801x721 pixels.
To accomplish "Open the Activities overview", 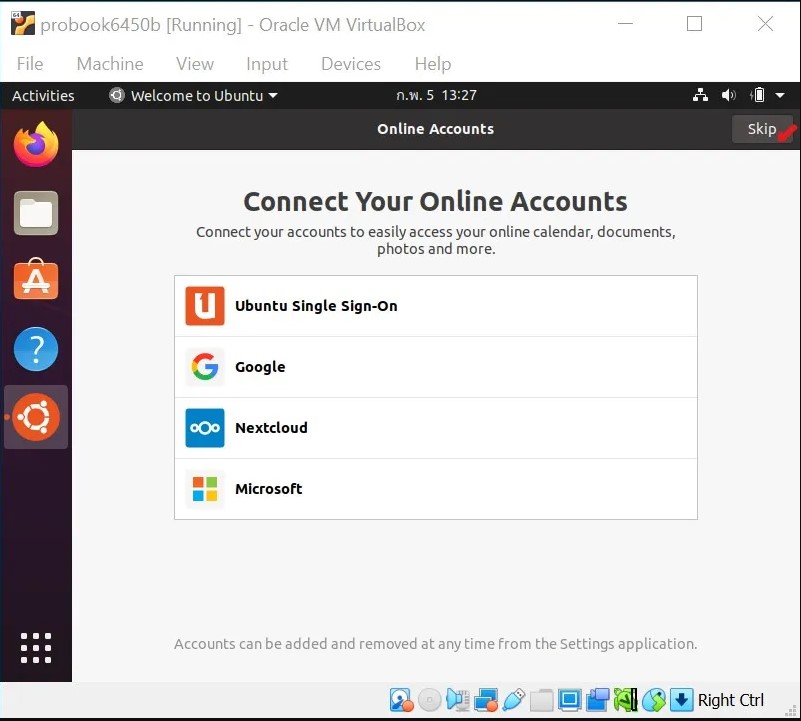I will click(x=43, y=95).
